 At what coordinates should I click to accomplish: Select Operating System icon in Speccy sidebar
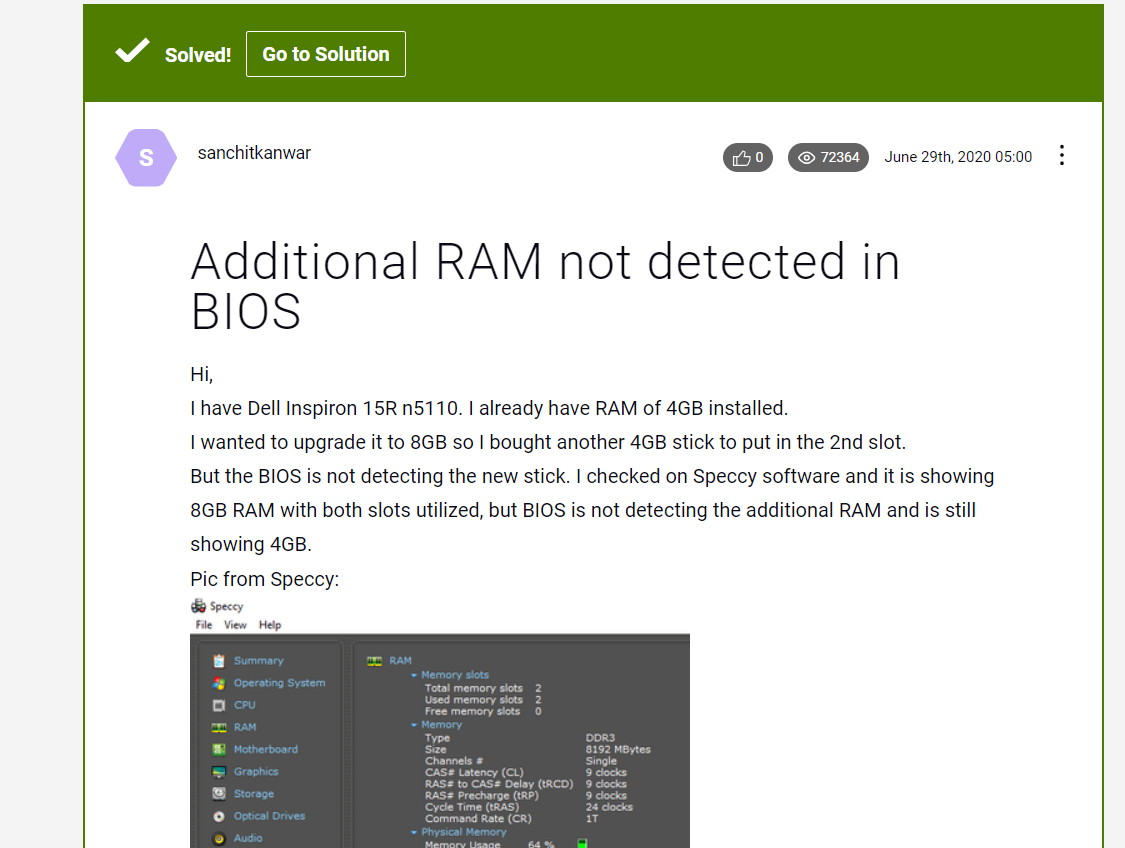pyautogui.click(x=219, y=683)
